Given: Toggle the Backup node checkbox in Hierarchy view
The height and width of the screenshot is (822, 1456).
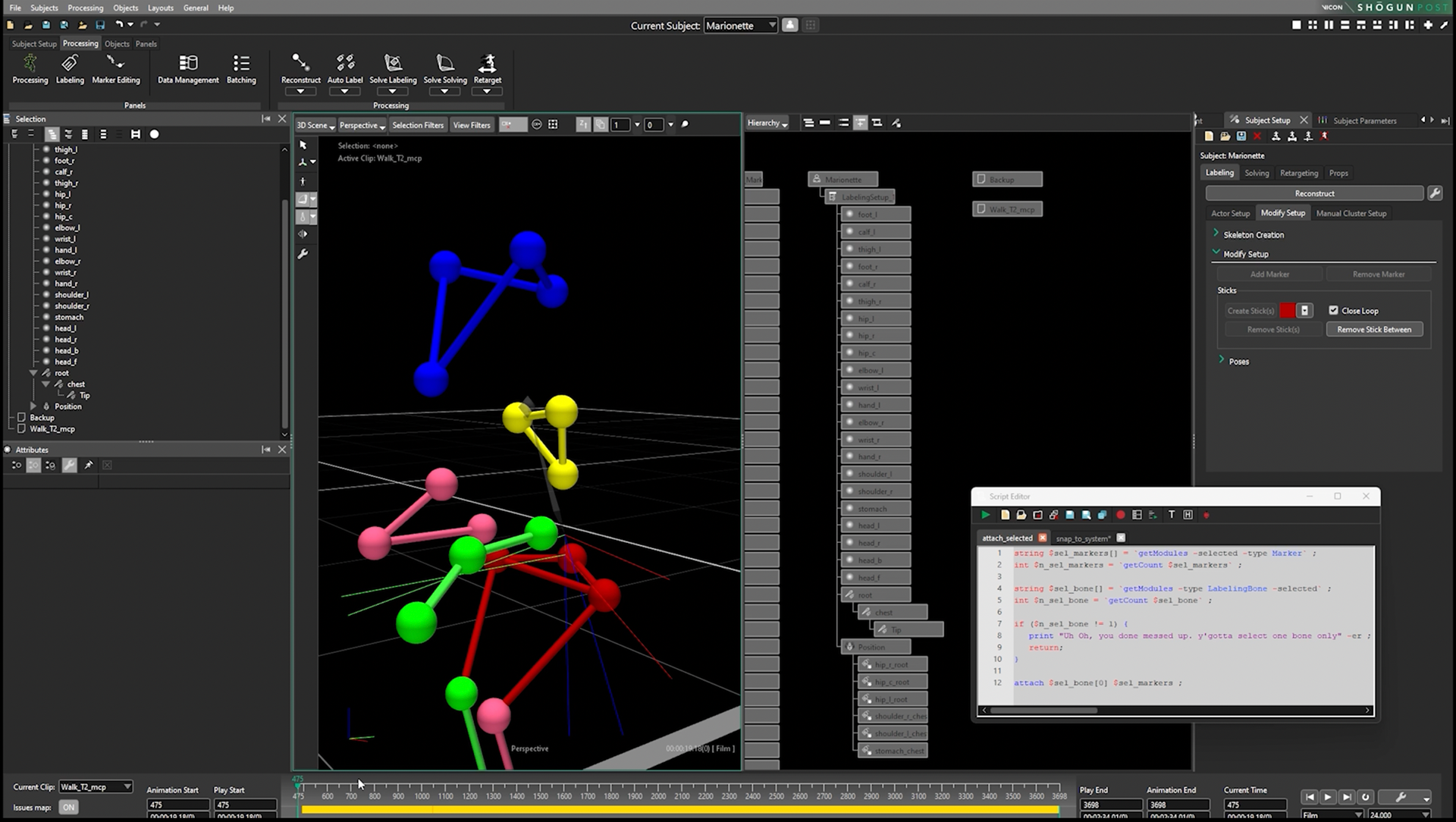Looking at the screenshot, I should click(x=981, y=180).
